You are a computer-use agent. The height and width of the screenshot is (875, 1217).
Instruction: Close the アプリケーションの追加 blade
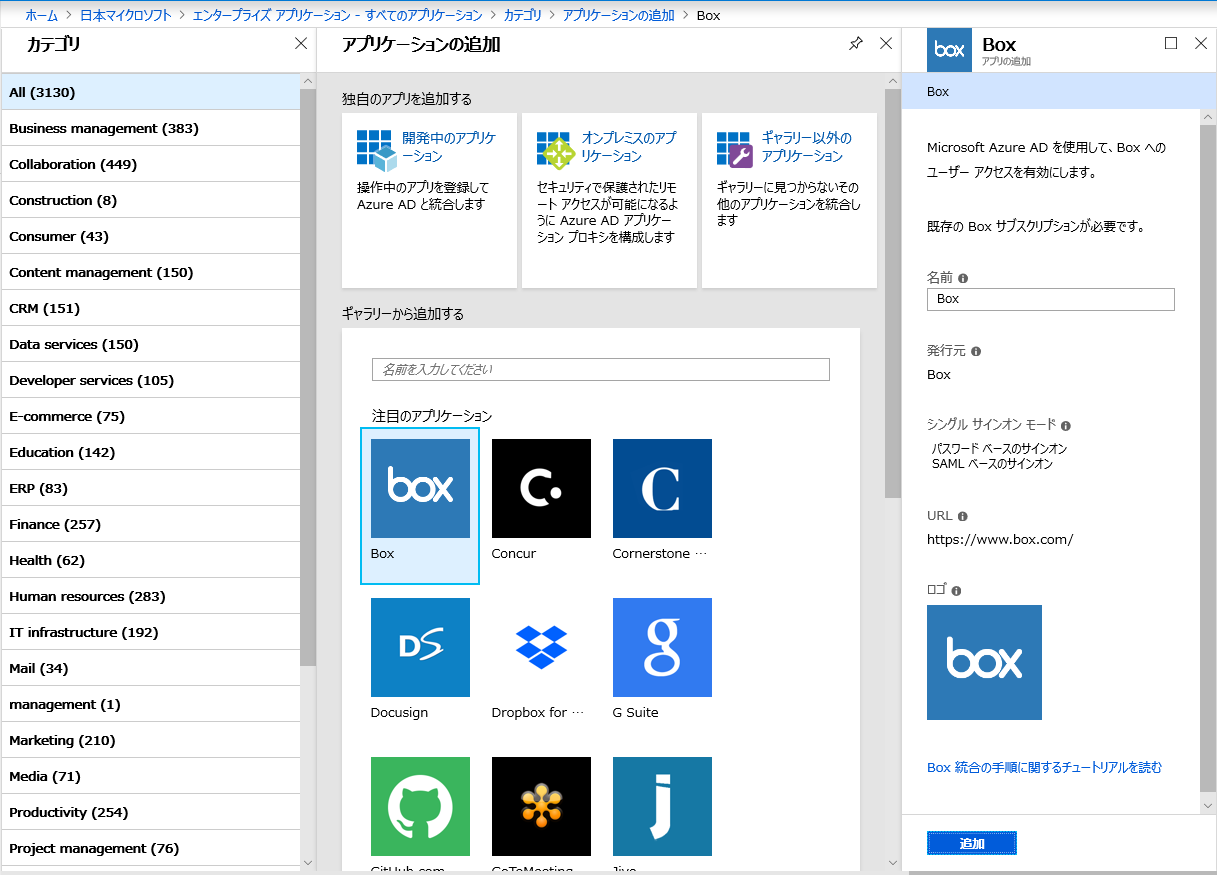pyautogui.click(x=885, y=44)
